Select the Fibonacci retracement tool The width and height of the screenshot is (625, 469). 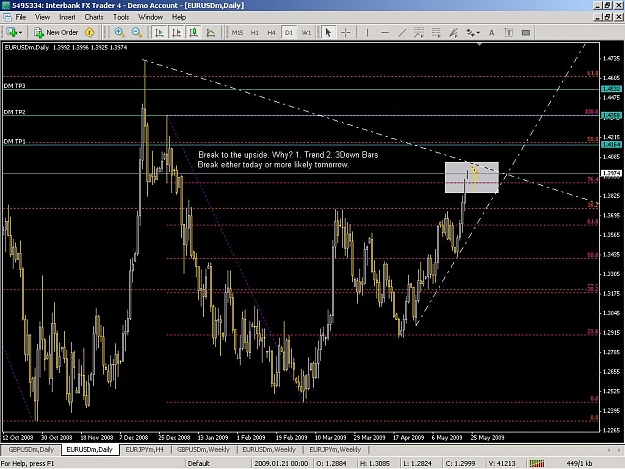tap(436, 33)
